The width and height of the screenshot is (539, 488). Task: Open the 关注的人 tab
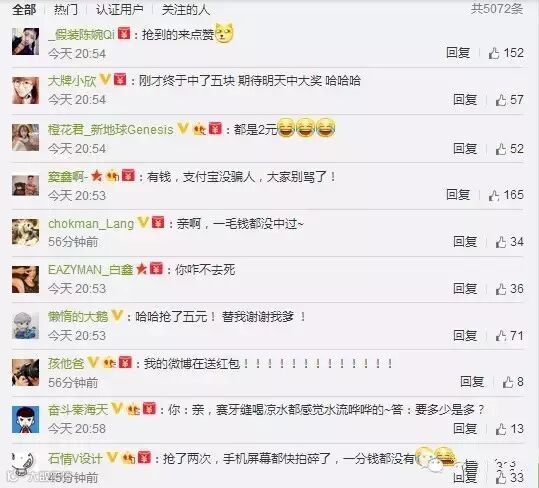pyautogui.click(x=186, y=10)
